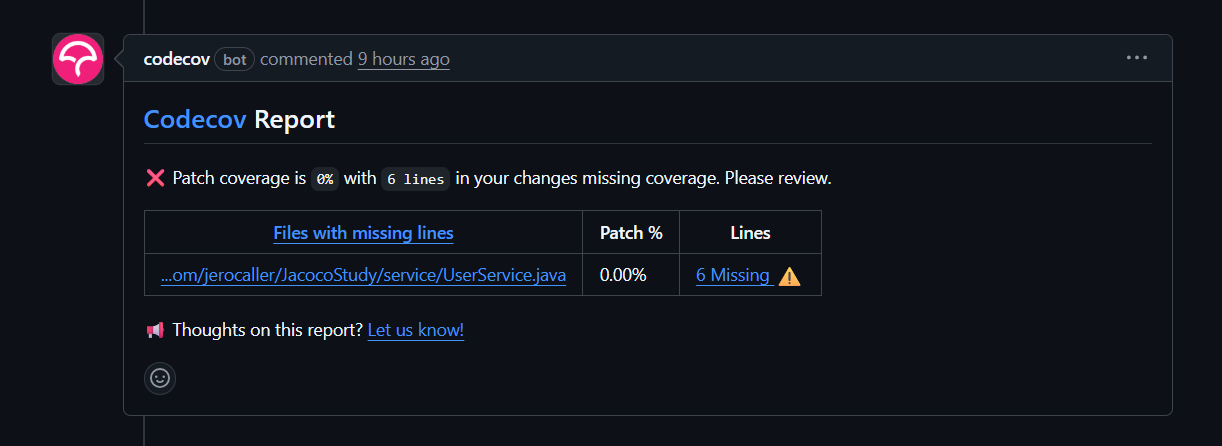Click the 0% patch coverage badge

pyautogui.click(x=324, y=179)
